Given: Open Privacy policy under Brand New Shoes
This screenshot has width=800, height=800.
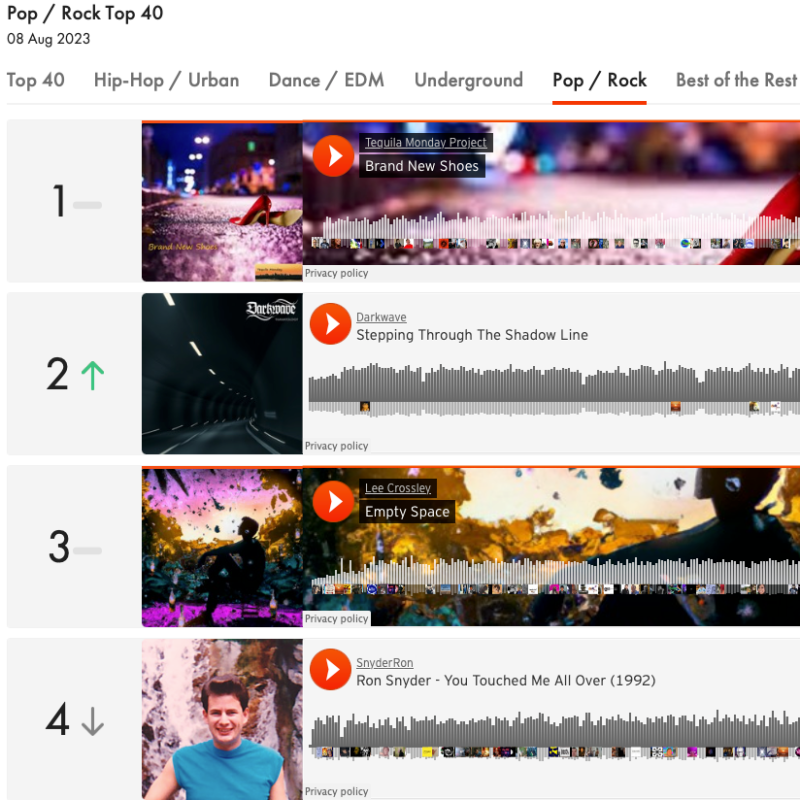Looking at the screenshot, I should tap(336, 273).
